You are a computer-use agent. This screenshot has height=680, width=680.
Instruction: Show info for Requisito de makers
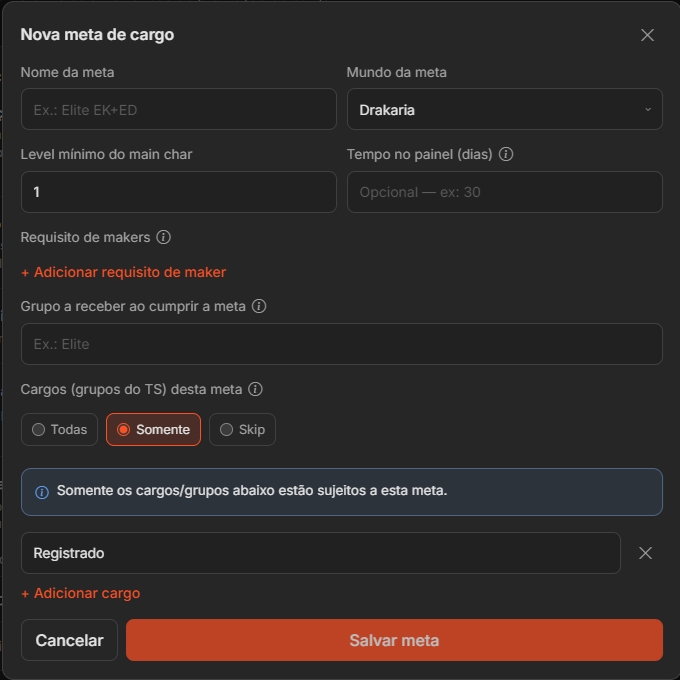coord(163,237)
